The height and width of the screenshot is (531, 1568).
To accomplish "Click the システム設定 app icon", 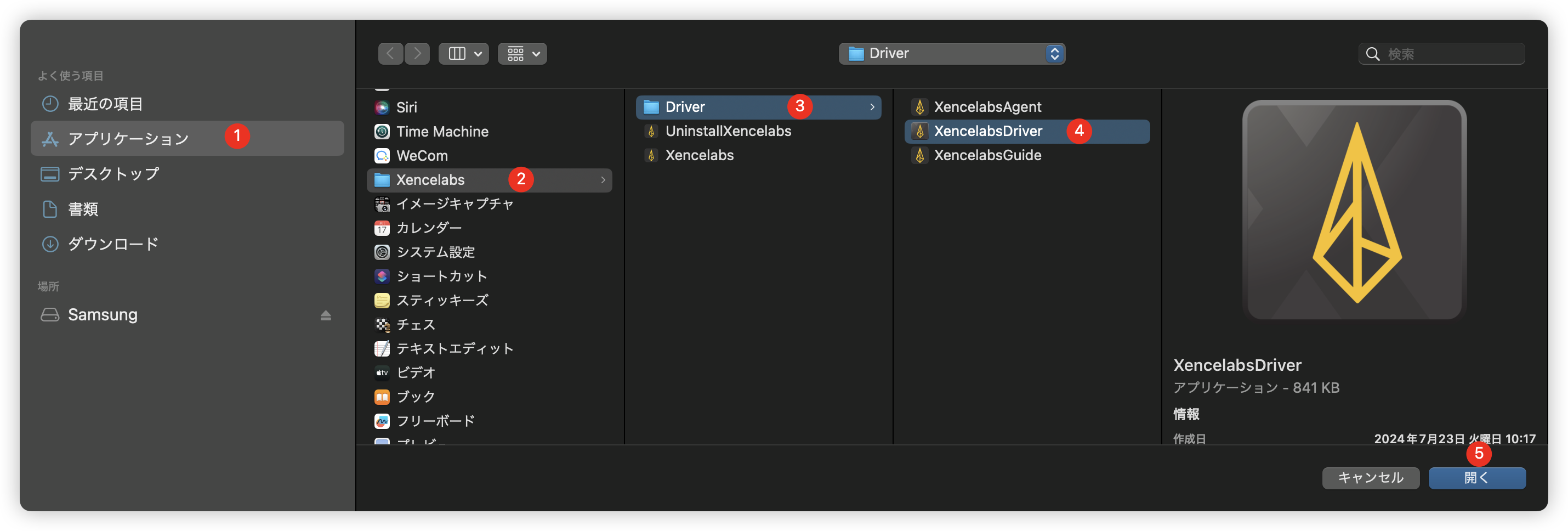I will tap(382, 252).
